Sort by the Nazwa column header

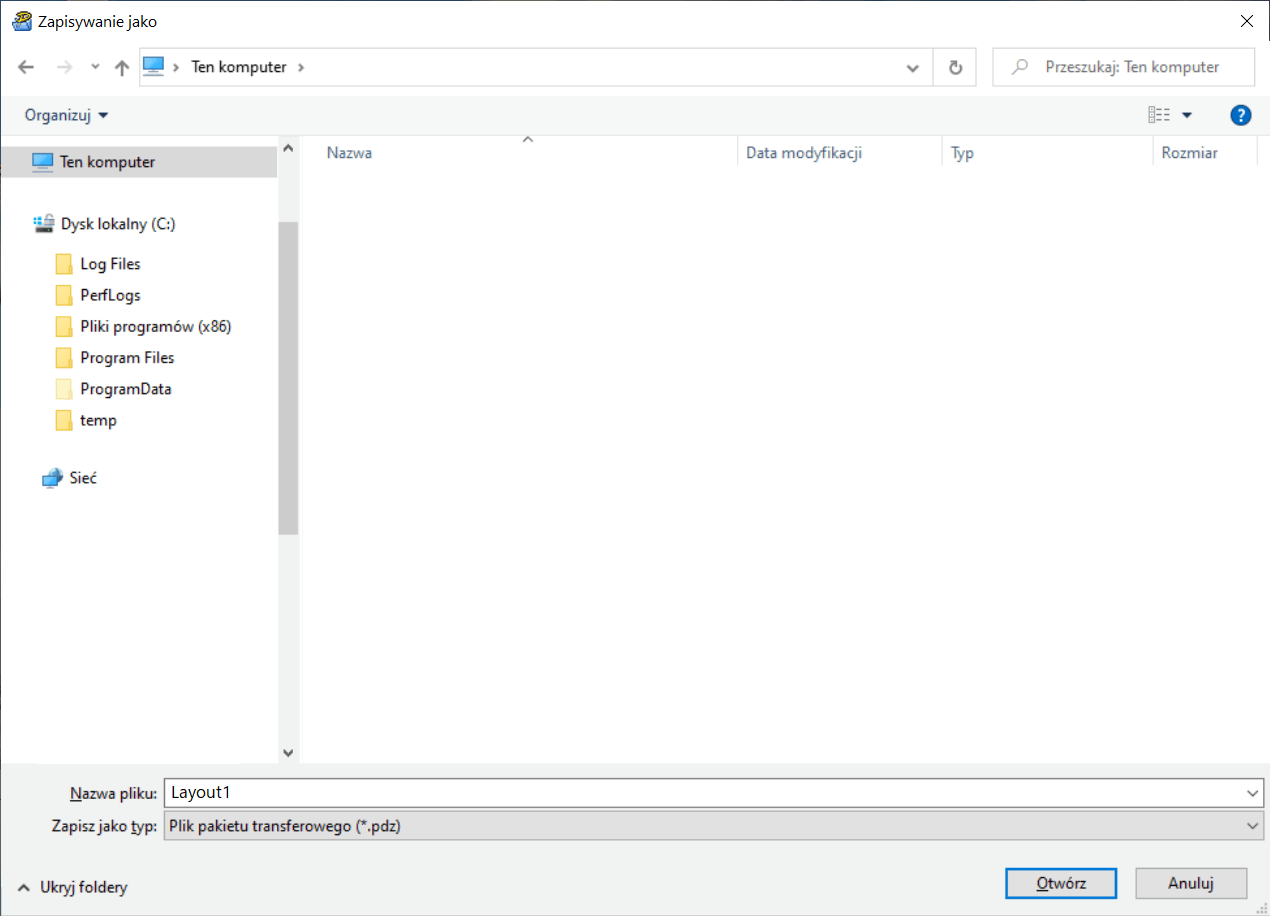click(349, 154)
